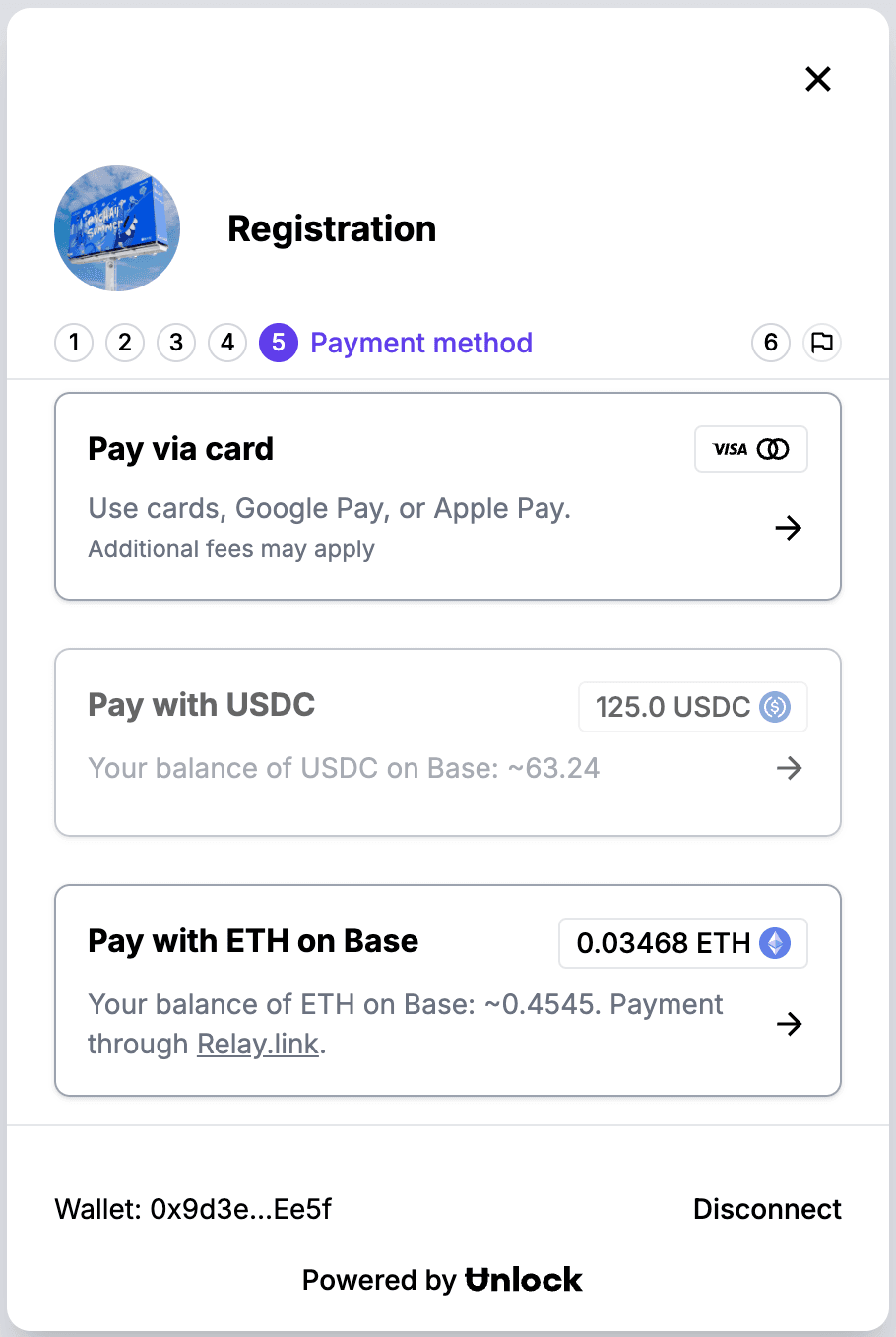Go to step 3 in the stepper
The height and width of the screenshot is (1337, 896).
[176, 343]
